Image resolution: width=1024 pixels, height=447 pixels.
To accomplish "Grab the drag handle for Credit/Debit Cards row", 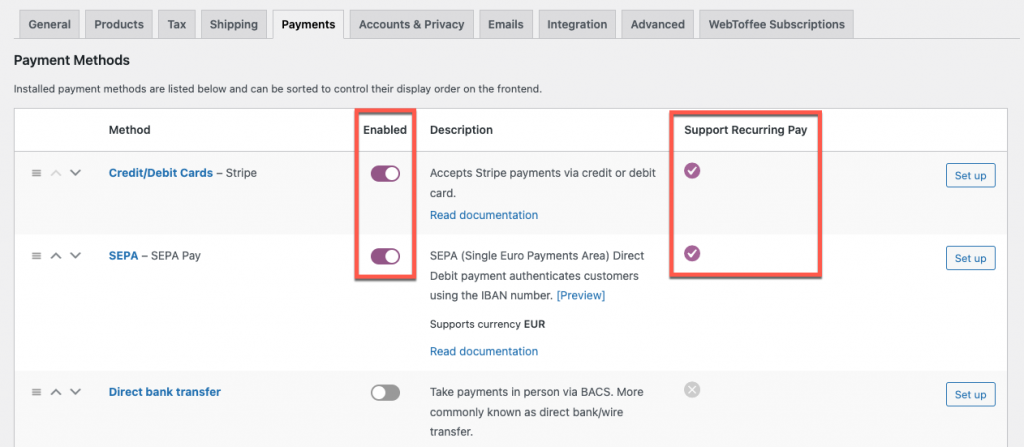I will pyautogui.click(x=37, y=173).
